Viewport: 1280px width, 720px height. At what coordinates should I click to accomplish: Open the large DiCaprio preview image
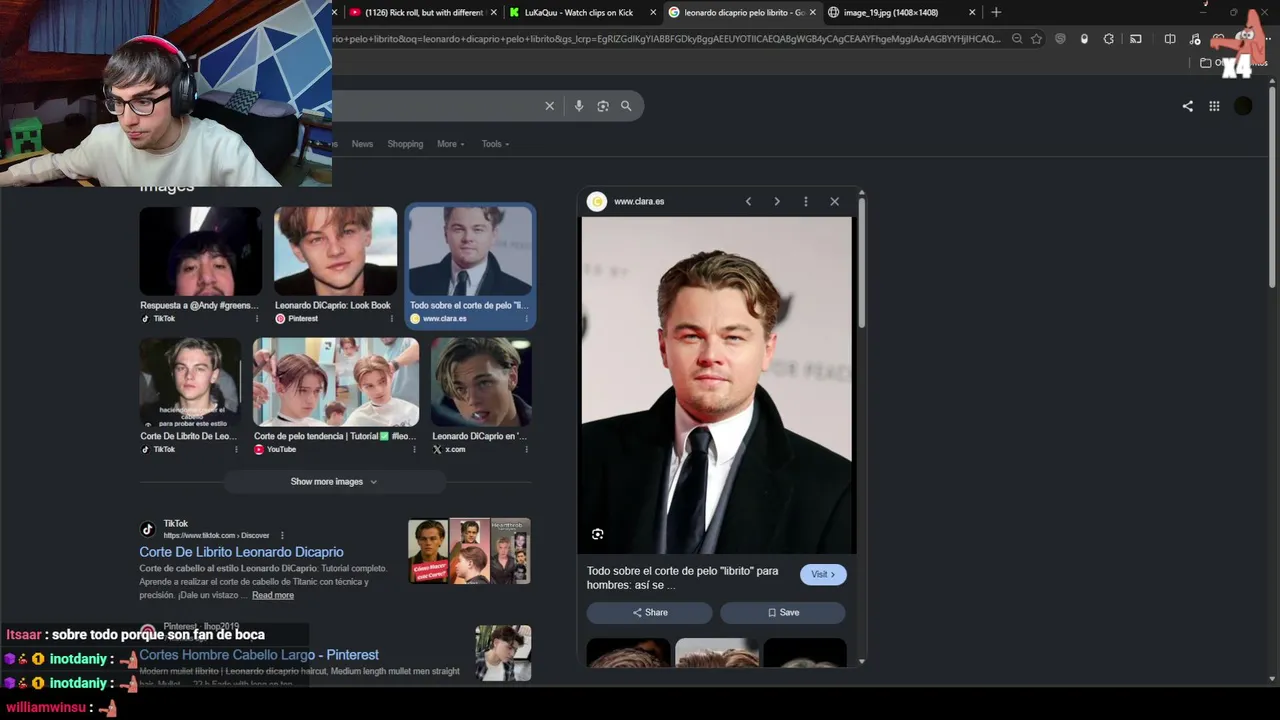[x=717, y=385]
